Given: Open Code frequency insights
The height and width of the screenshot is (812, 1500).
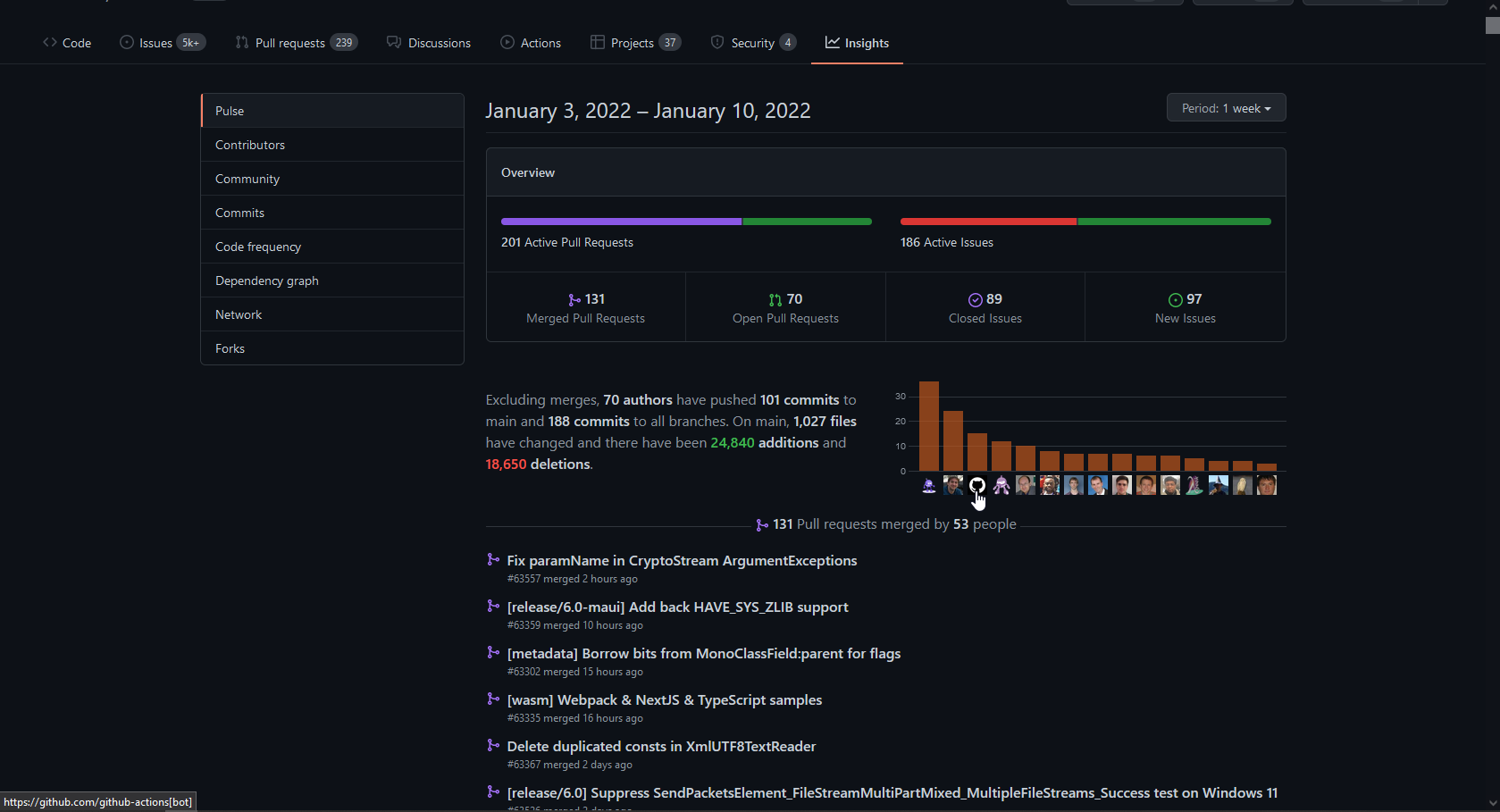Looking at the screenshot, I should [x=332, y=247].
